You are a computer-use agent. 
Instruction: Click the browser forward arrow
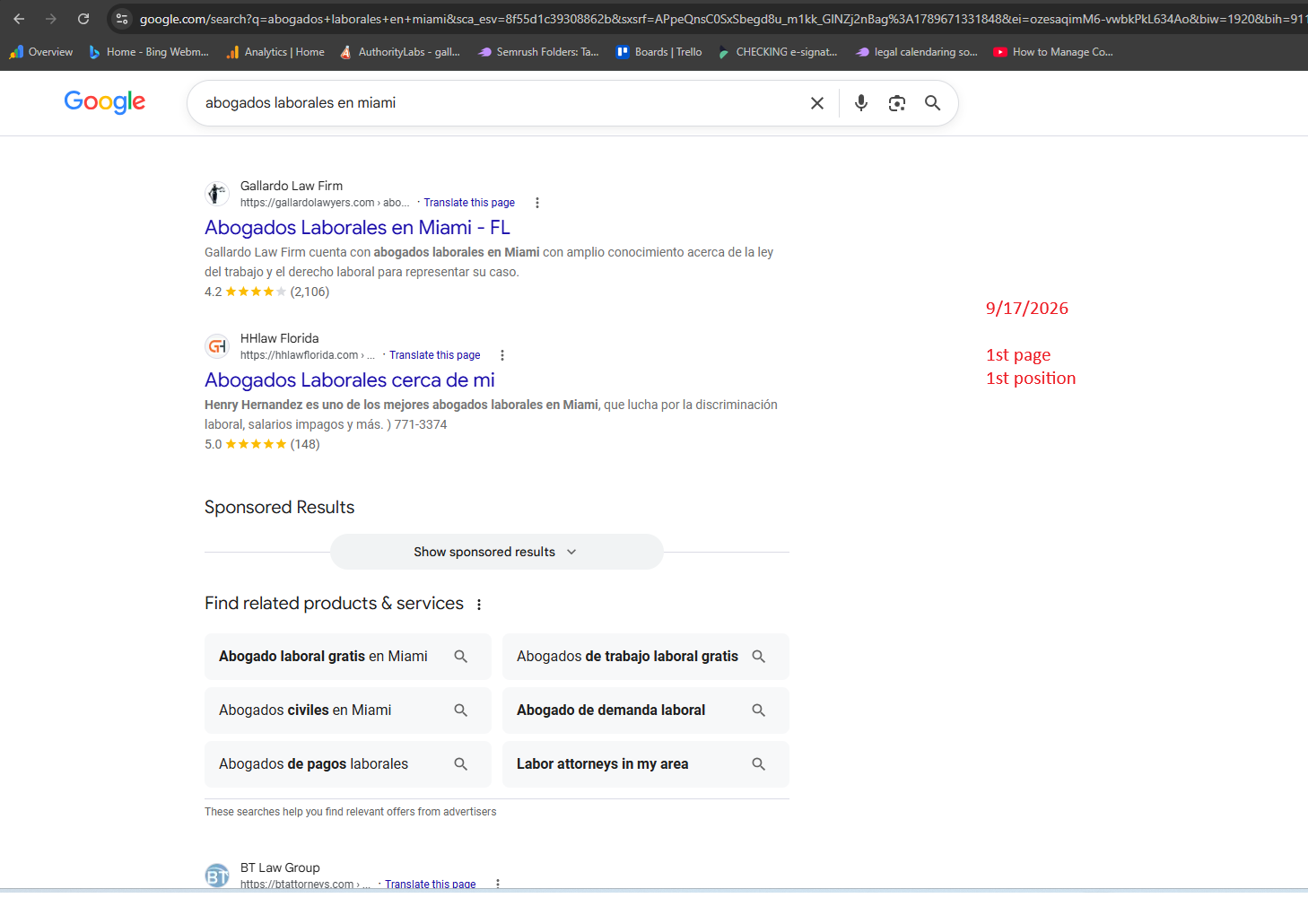[51, 19]
